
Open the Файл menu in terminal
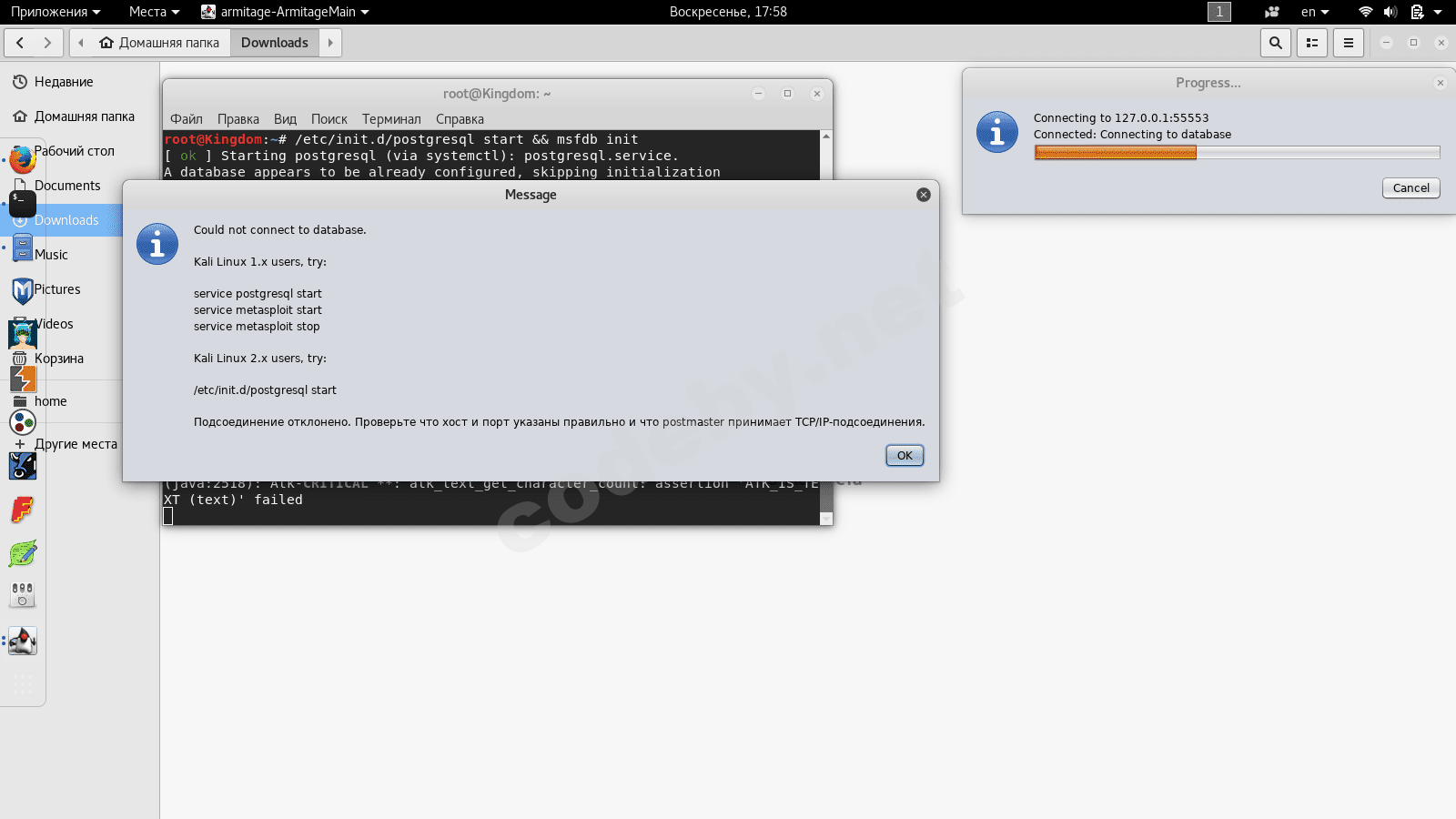(x=187, y=119)
